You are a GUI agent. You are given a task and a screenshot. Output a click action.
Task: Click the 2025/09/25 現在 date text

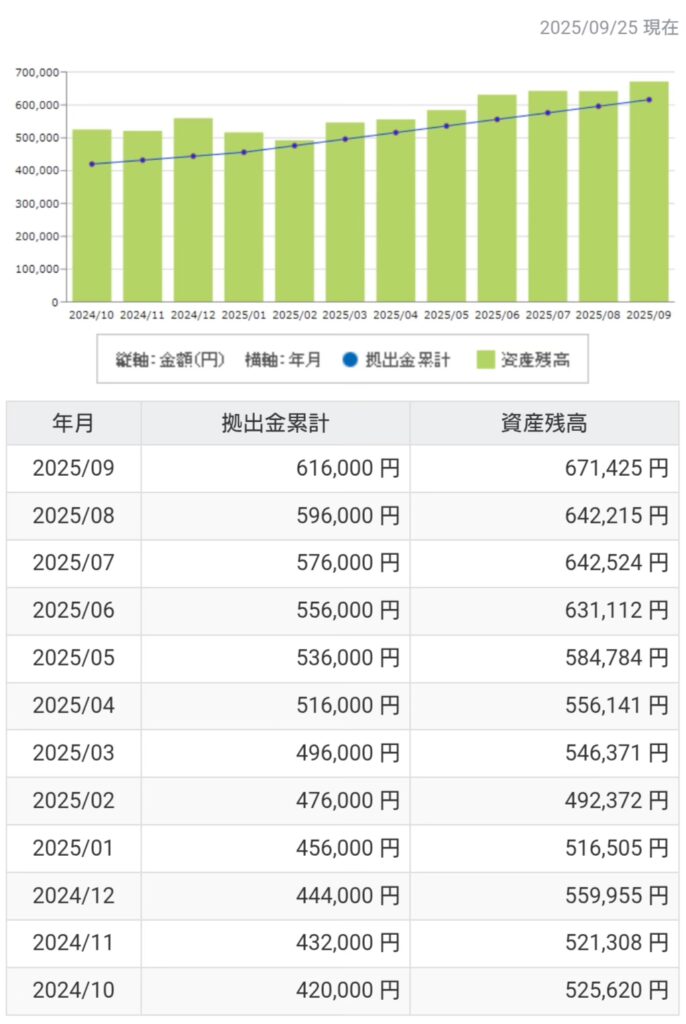pyautogui.click(x=608, y=28)
